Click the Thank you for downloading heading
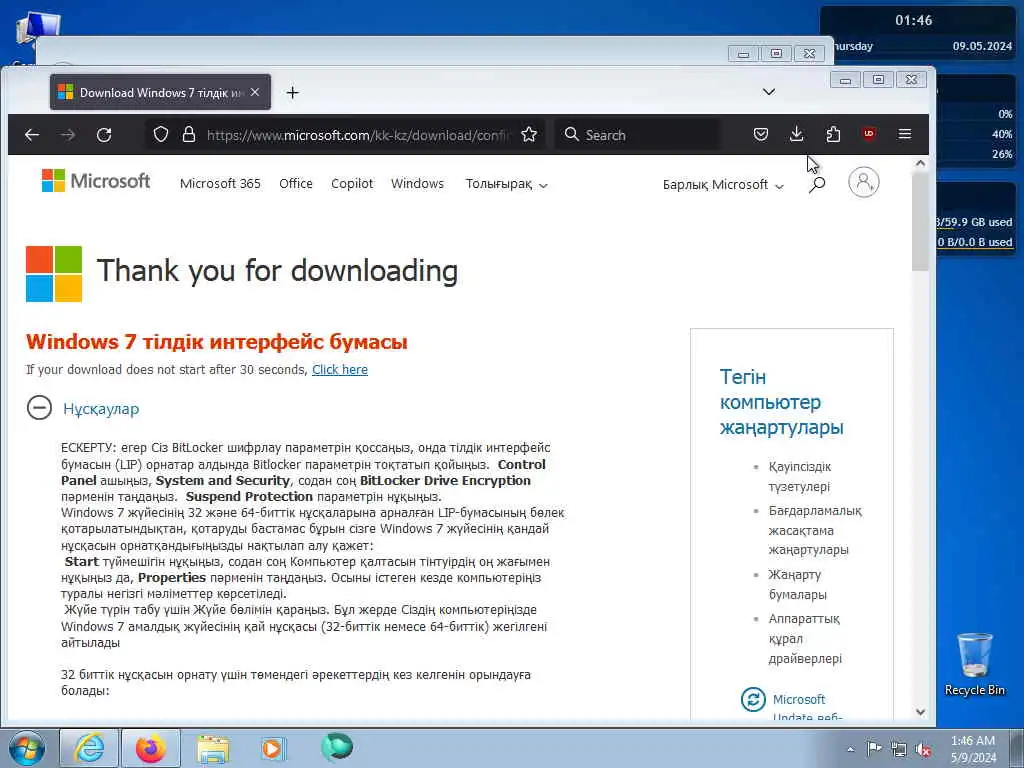The width and height of the screenshot is (1024, 768). (x=277, y=271)
